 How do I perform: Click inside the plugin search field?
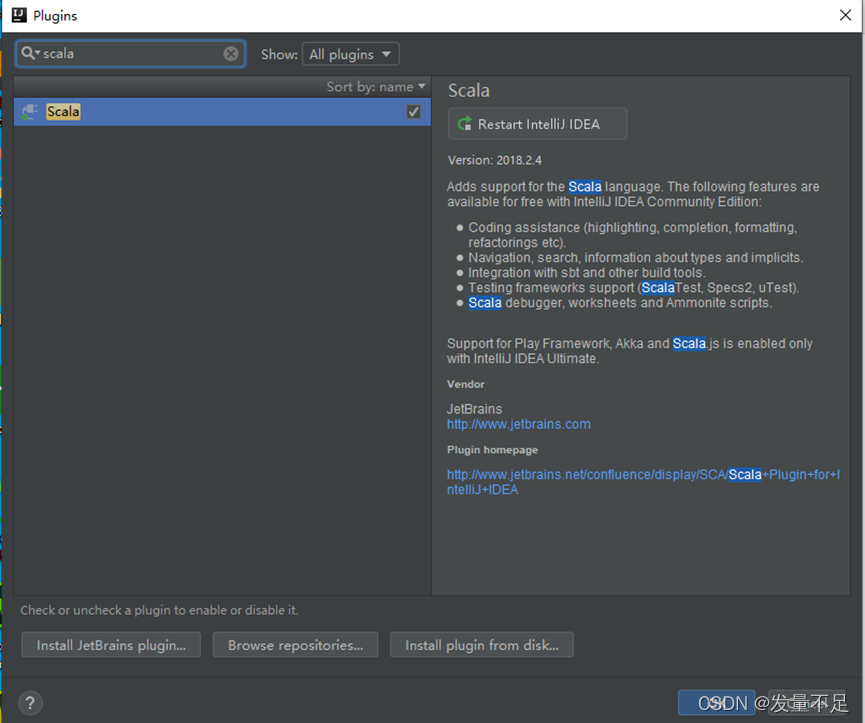click(131, 53)
